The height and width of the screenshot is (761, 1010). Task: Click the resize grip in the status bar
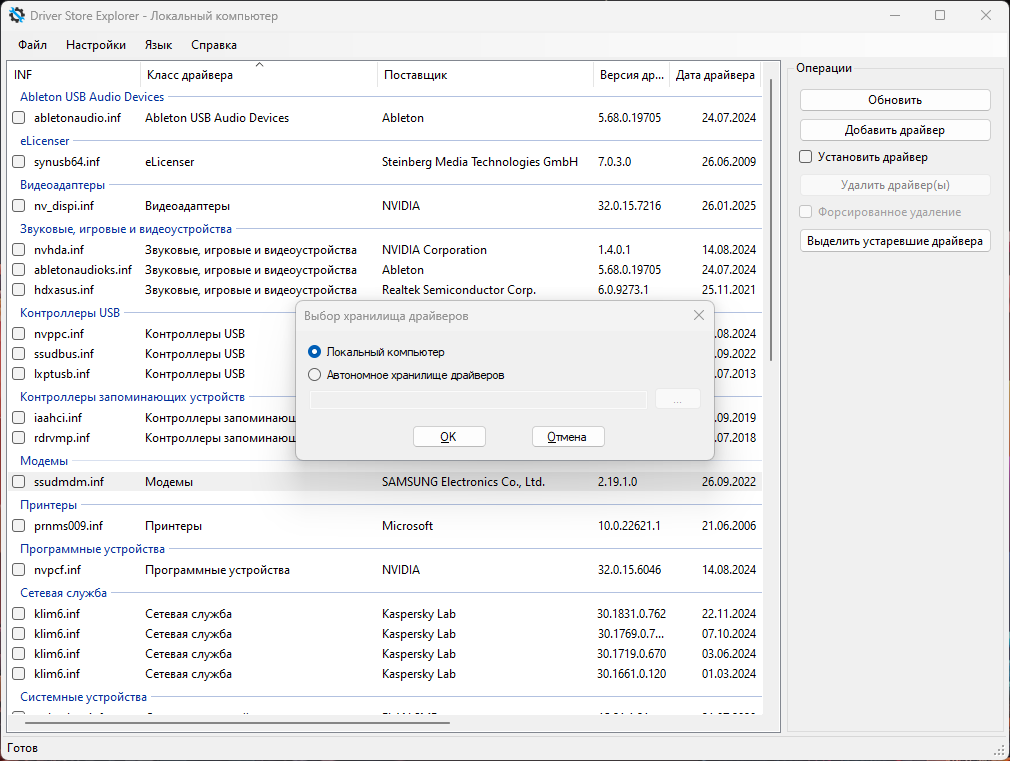[x=1000, y=750]
